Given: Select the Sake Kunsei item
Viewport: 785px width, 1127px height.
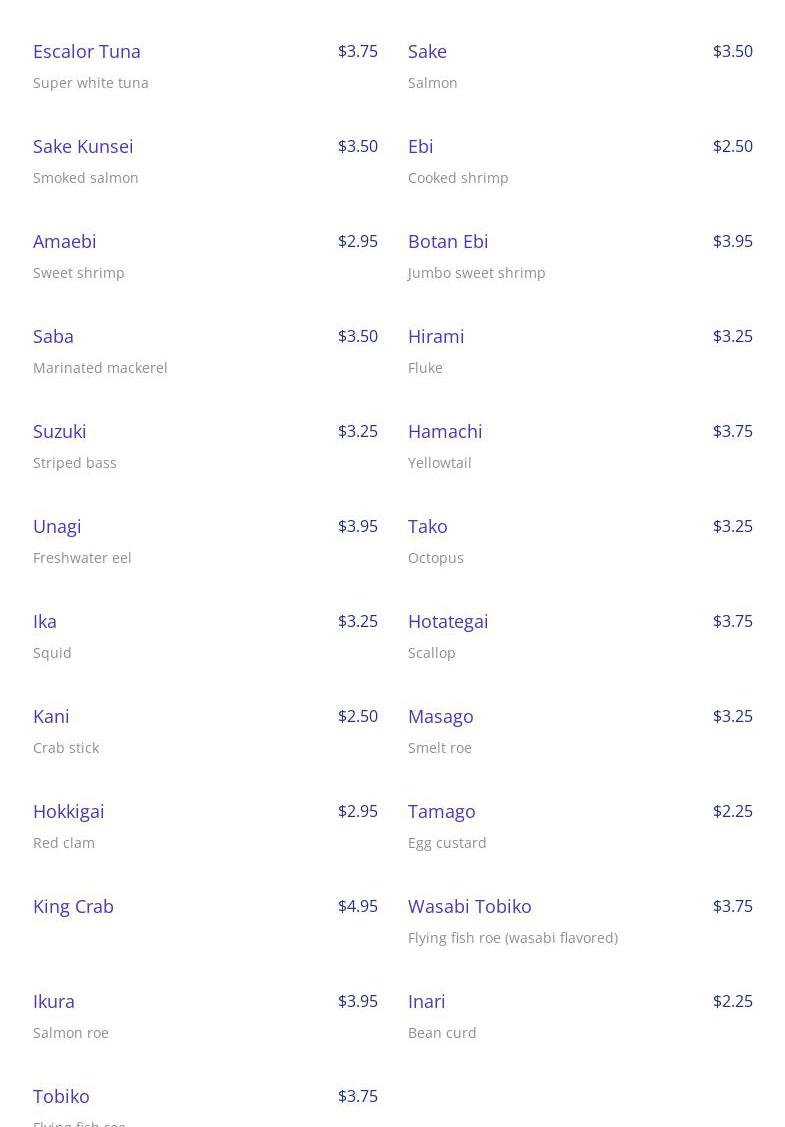Looking at the screenshot, I should pos(83,146).
